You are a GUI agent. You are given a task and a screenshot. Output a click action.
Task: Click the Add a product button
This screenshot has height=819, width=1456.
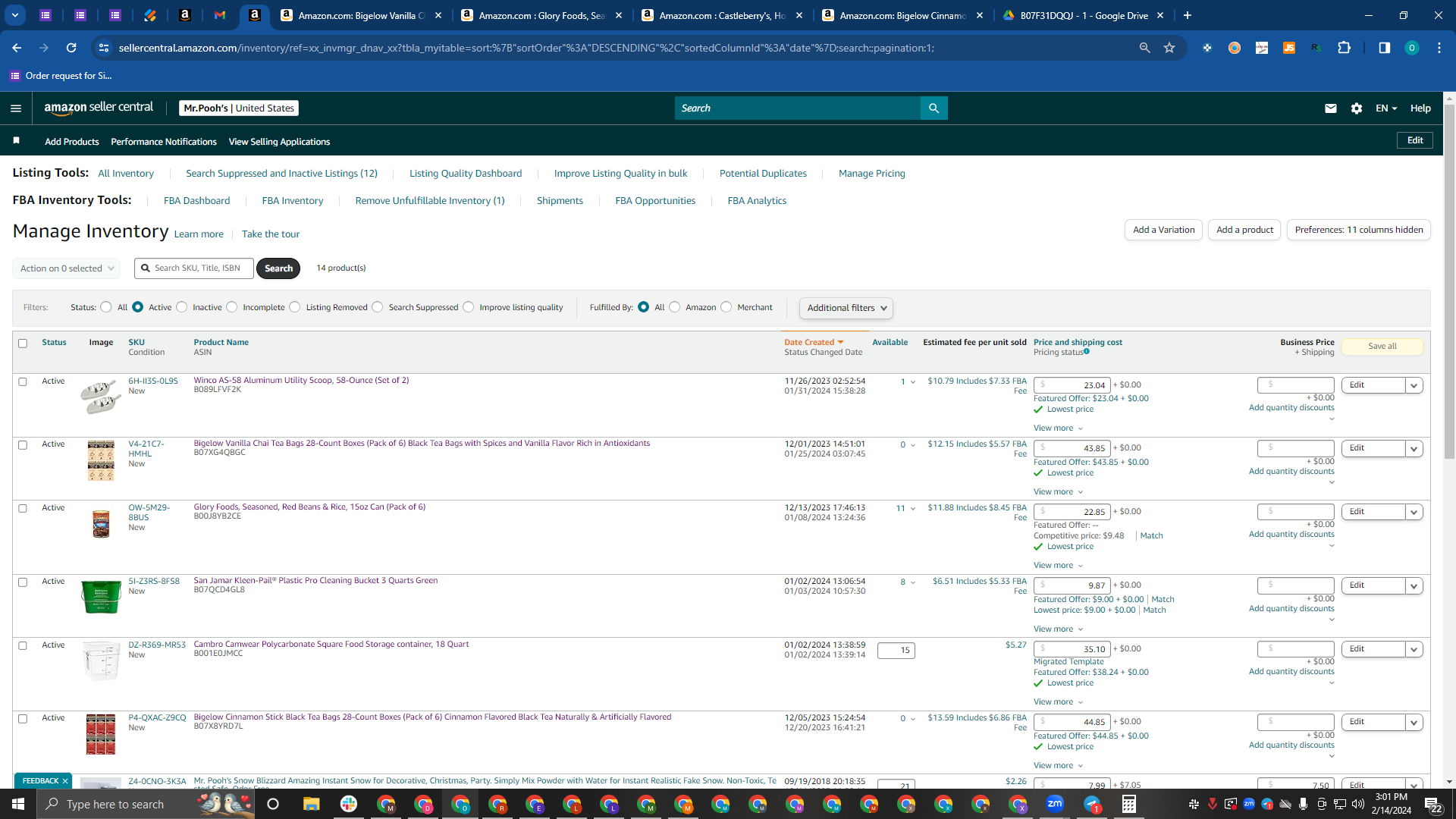click(x=1244, y=230)
